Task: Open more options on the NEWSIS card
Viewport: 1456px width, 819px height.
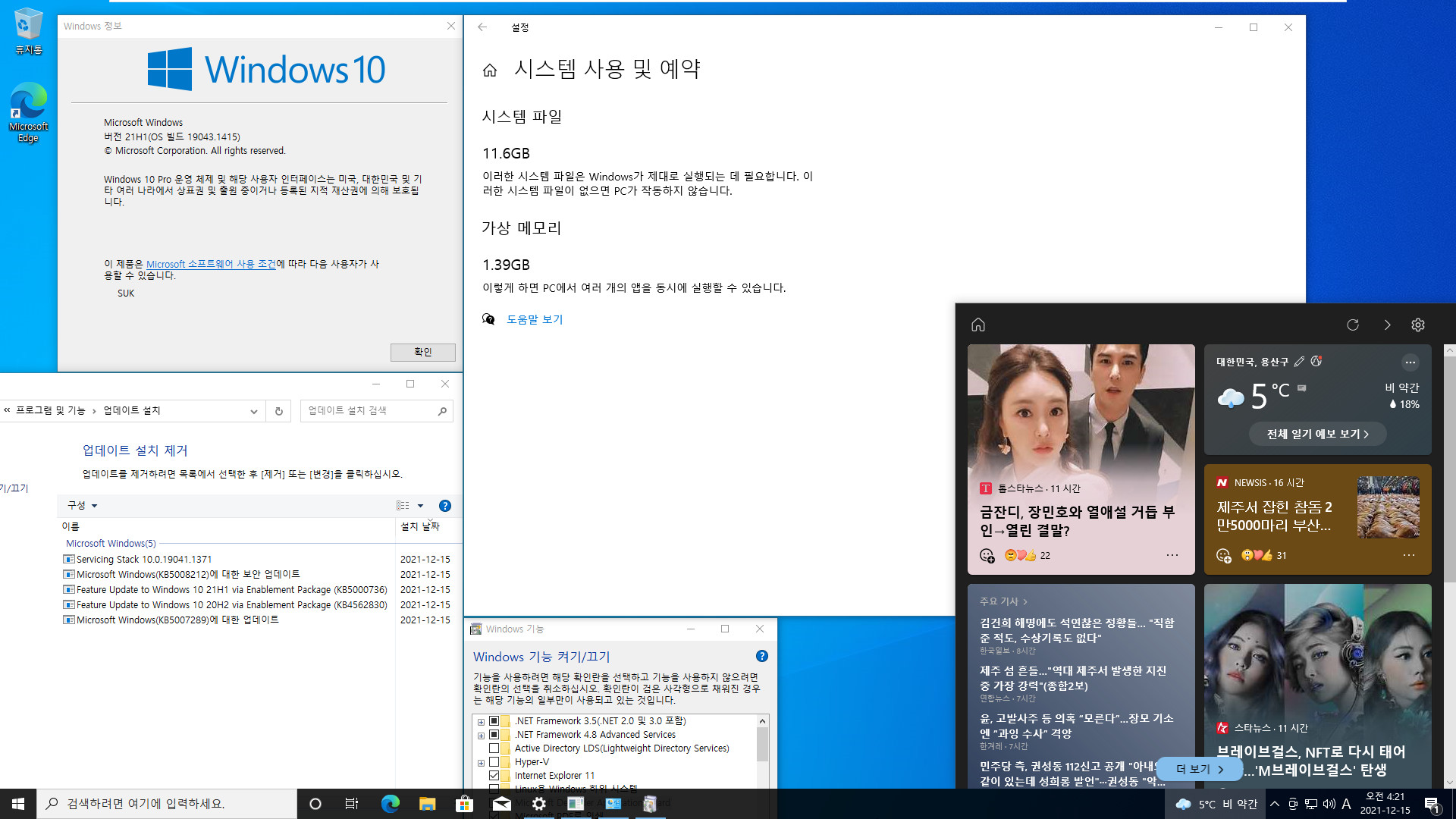Action: point(1409,555)
